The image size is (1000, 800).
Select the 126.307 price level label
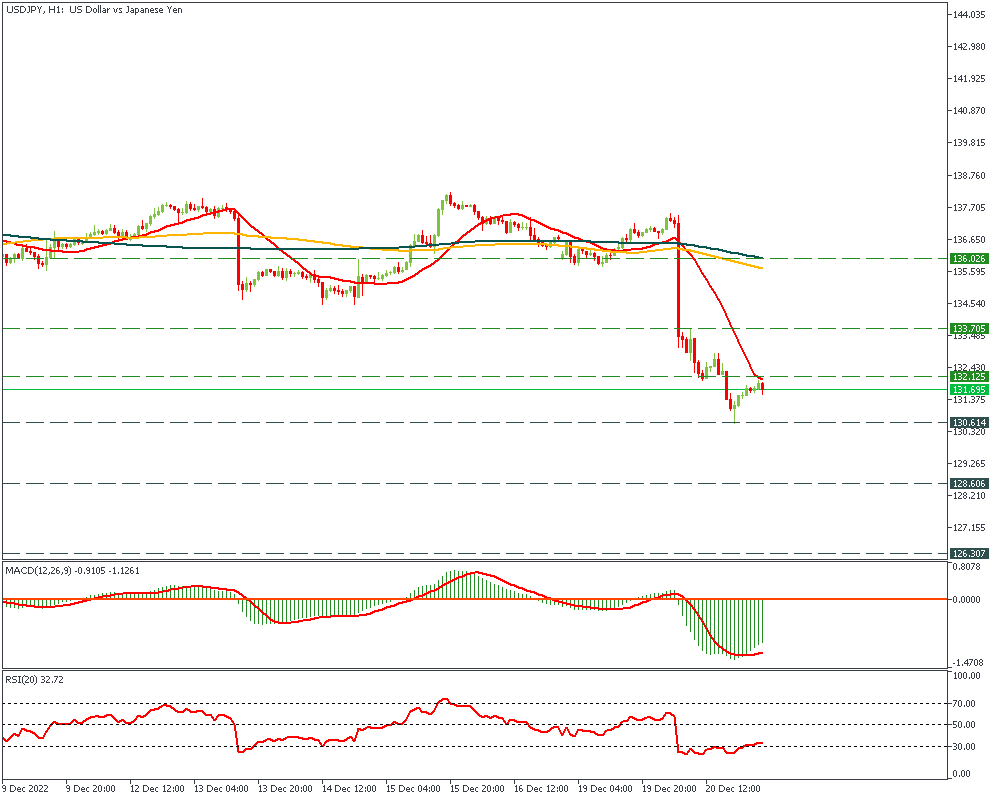point(968,554)
